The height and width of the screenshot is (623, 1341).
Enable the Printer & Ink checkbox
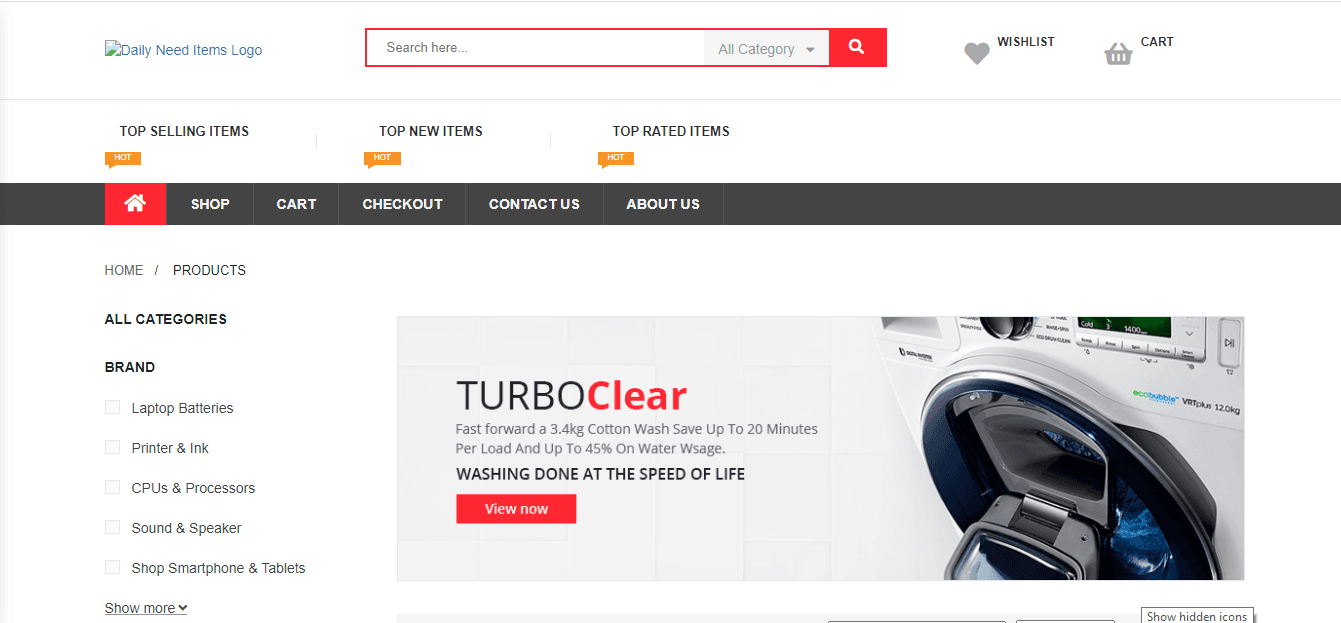point(112,447)
